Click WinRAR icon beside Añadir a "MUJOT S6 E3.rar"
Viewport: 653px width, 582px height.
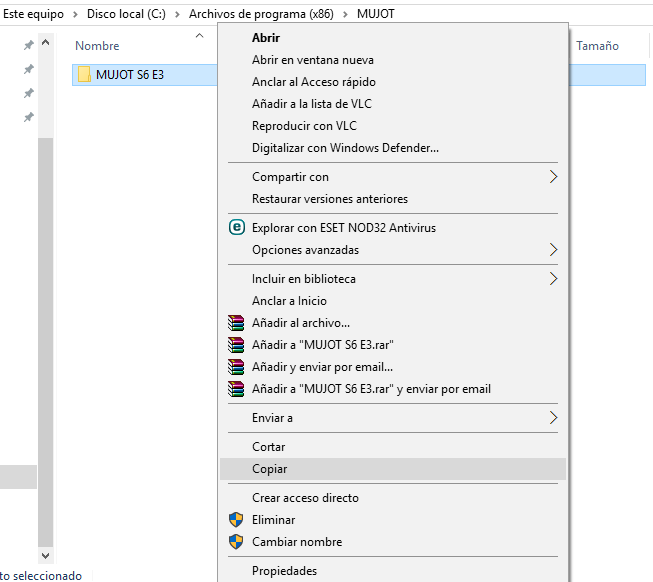pos(236,345)
